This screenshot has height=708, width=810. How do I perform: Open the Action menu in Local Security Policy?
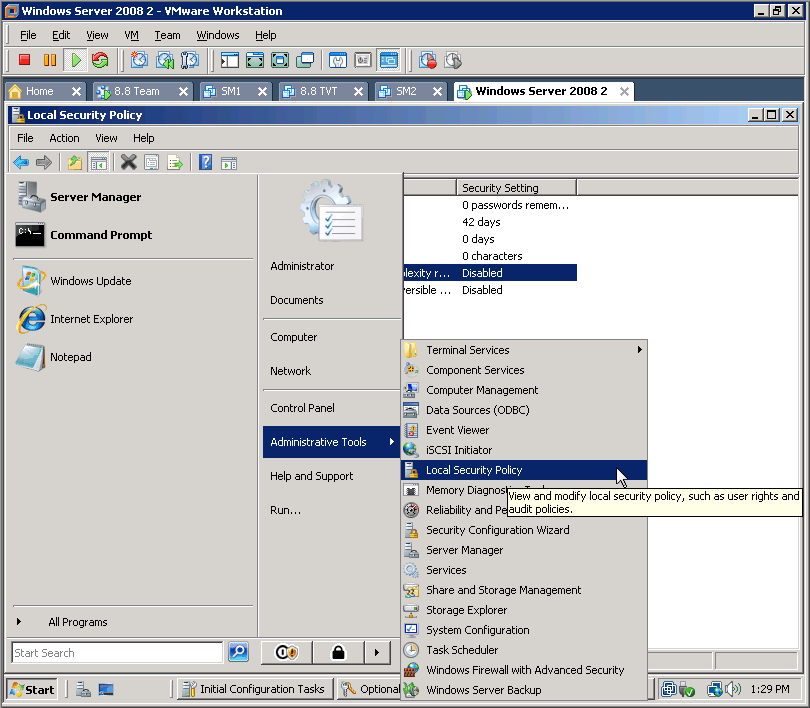coord(64,138)
